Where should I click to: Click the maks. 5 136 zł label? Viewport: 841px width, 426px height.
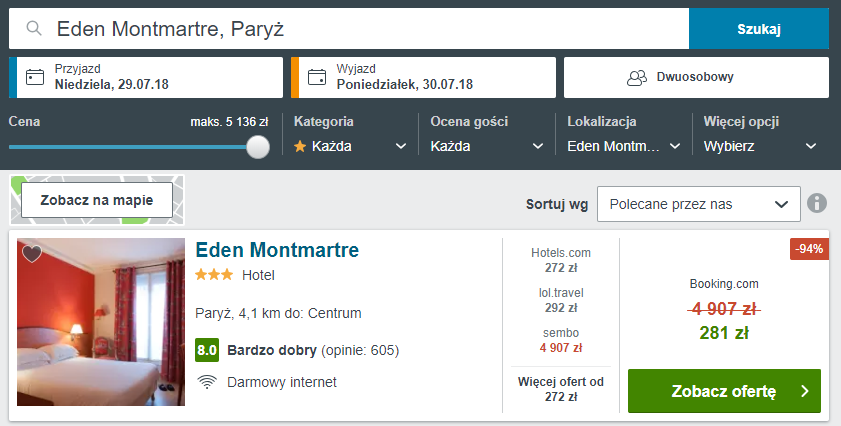[229, 122]
